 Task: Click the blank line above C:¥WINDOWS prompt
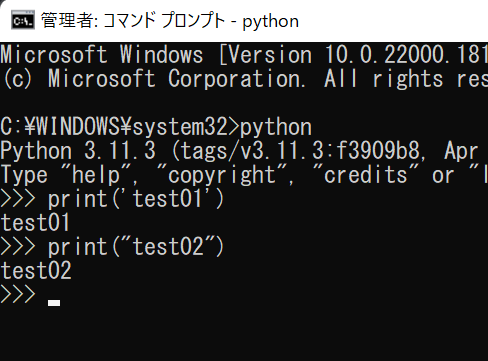tap(244, 103)
